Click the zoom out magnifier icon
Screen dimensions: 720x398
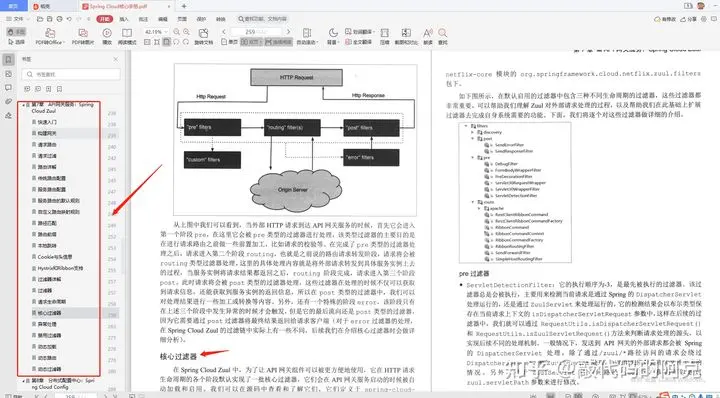click(176, 32)
